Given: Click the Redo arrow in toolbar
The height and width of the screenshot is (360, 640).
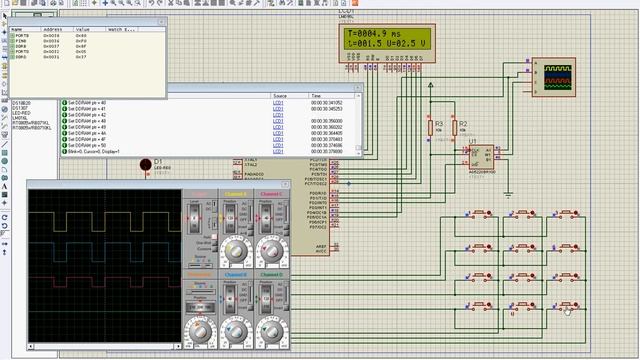Looking at the screenshot, I should coord(160,3).
